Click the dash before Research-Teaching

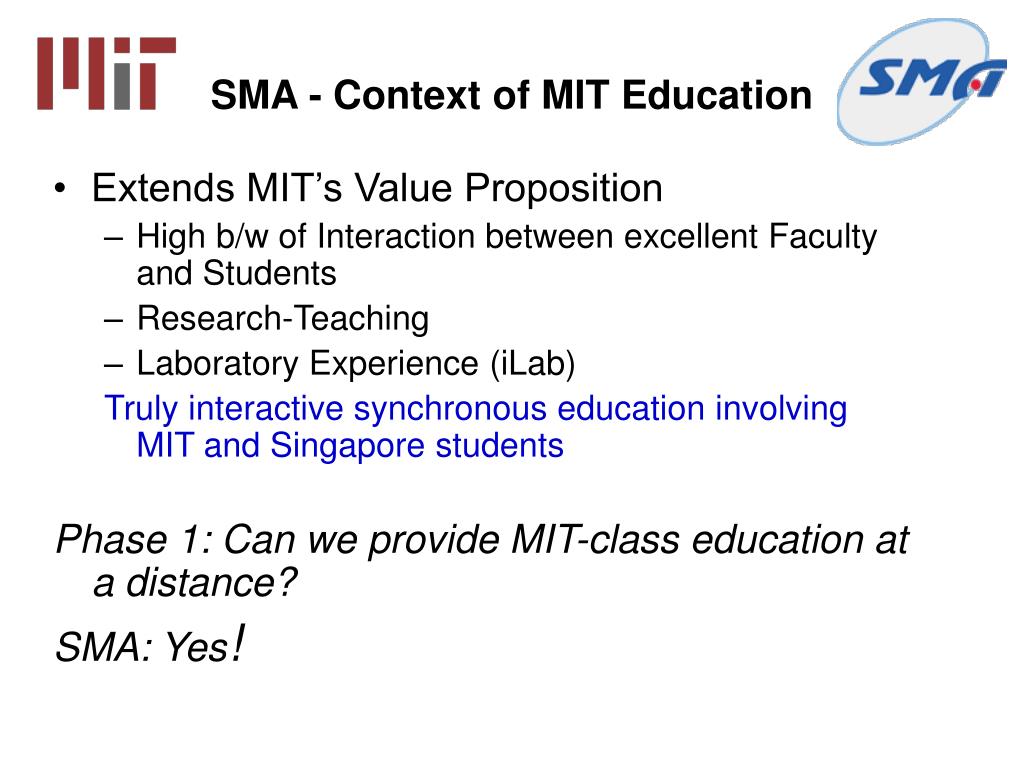114,321
